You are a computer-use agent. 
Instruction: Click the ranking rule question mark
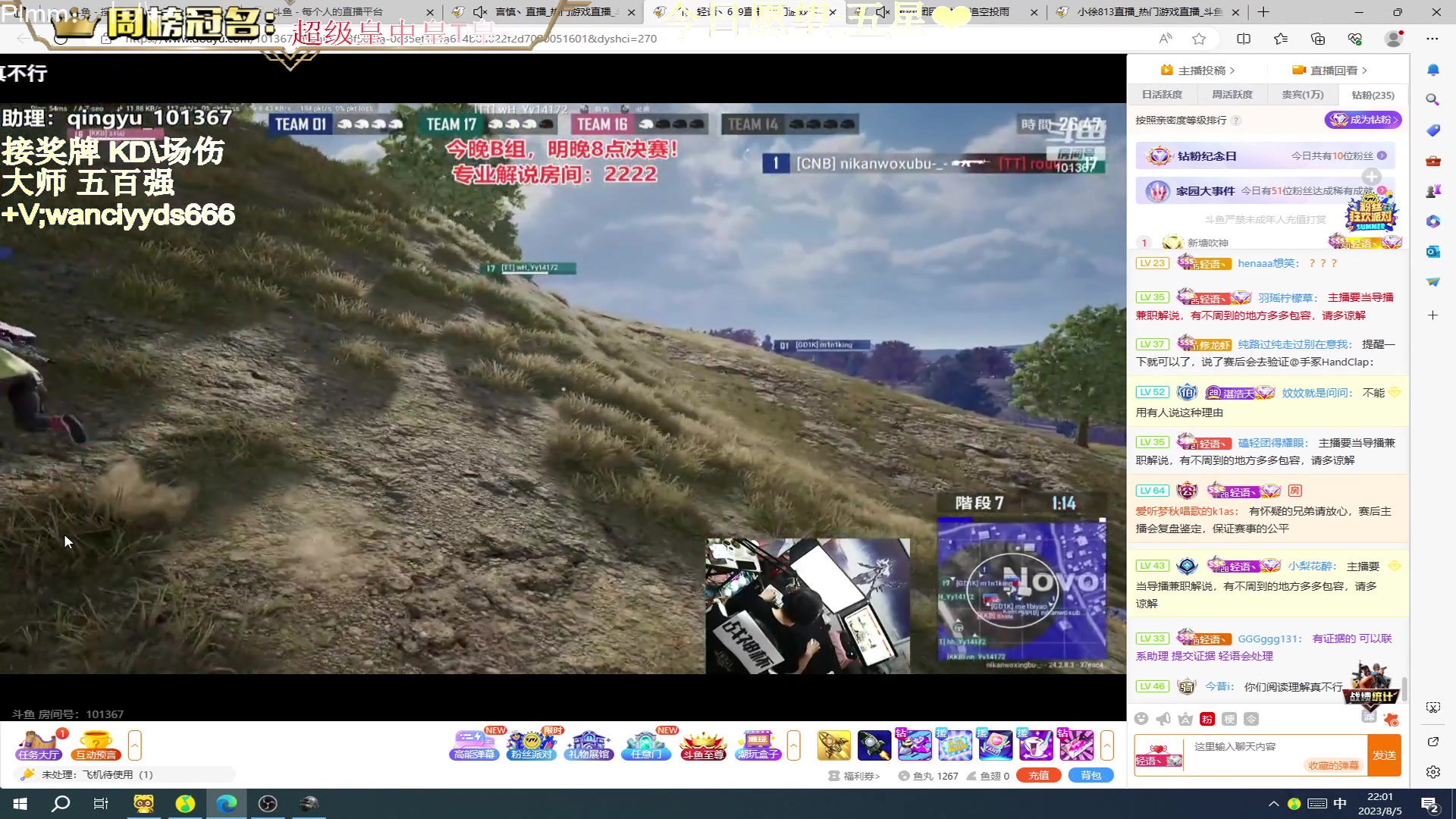pos(1236,121)
